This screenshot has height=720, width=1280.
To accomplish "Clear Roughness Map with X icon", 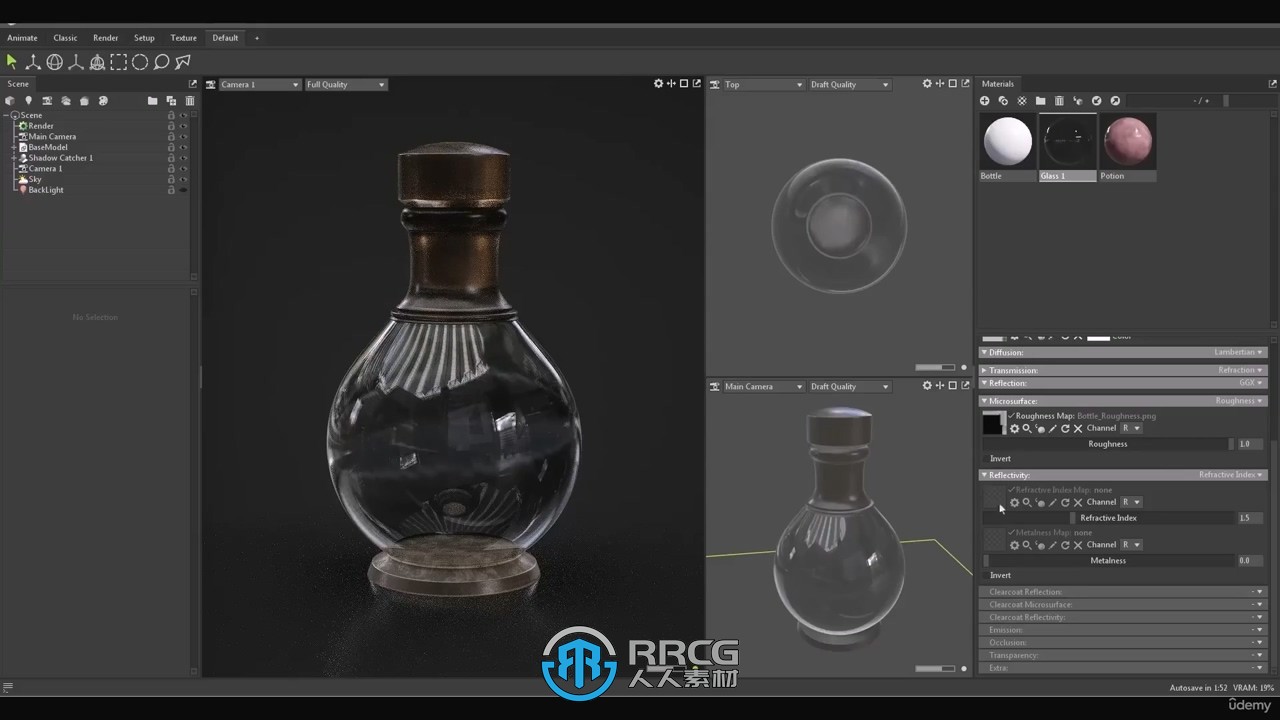I will (1077, 429).
